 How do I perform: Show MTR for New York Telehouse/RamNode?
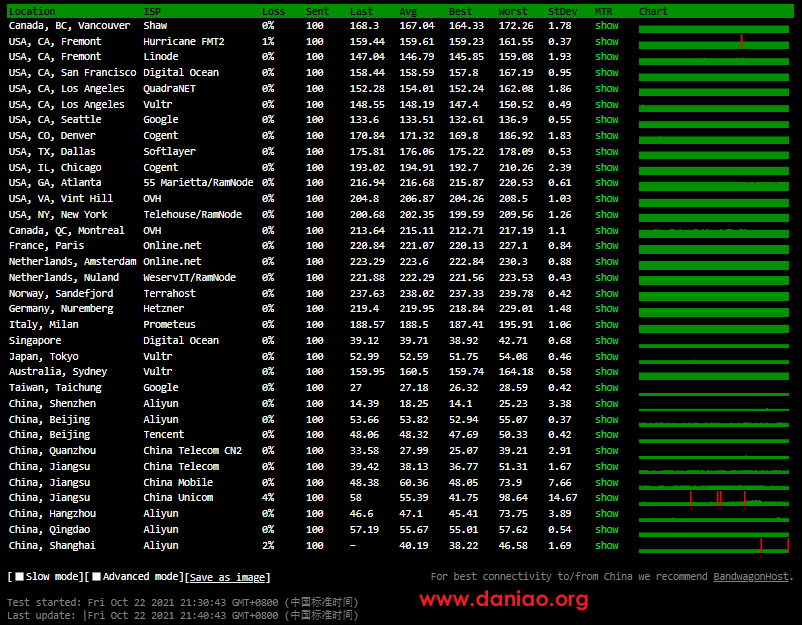click(607, 214)
